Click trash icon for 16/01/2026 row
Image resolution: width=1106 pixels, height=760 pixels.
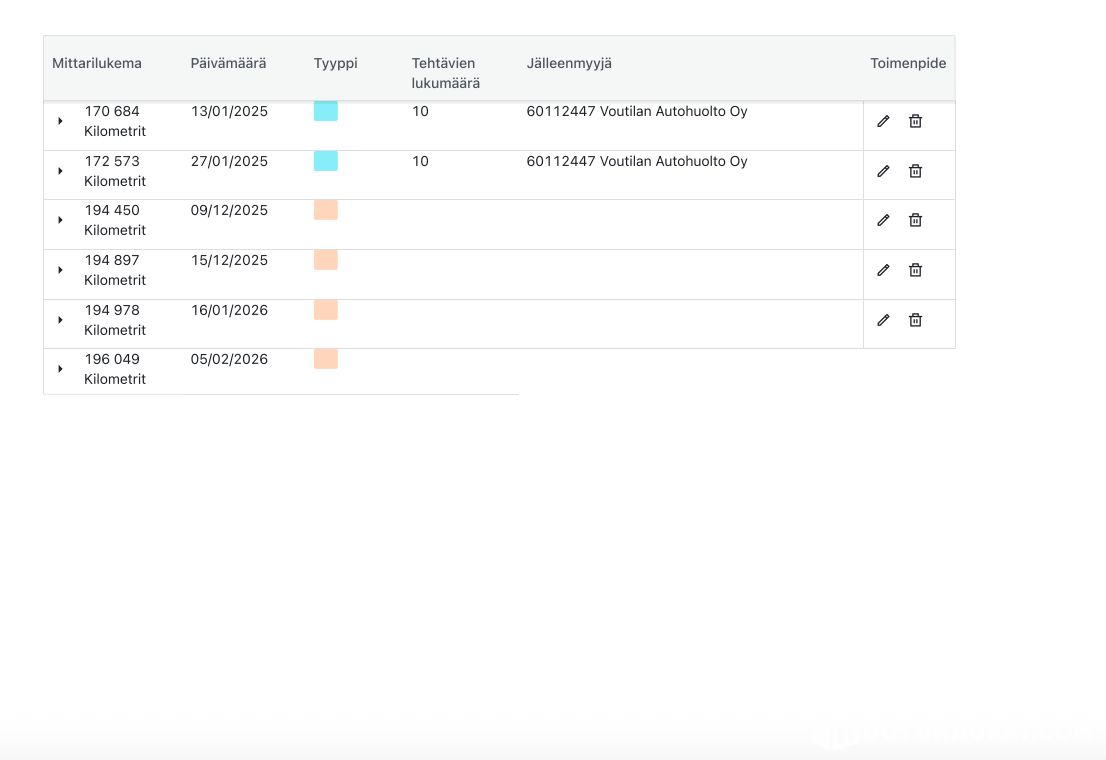point(915,320)
